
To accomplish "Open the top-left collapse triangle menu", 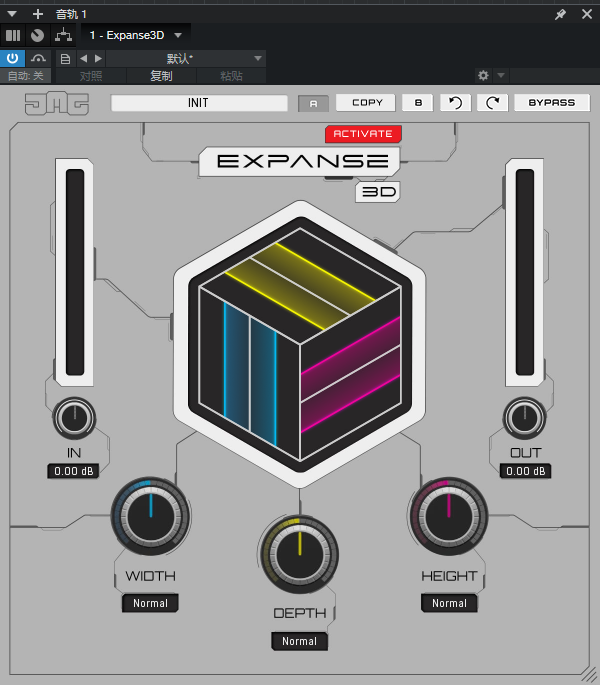I will tap(12, 14).
